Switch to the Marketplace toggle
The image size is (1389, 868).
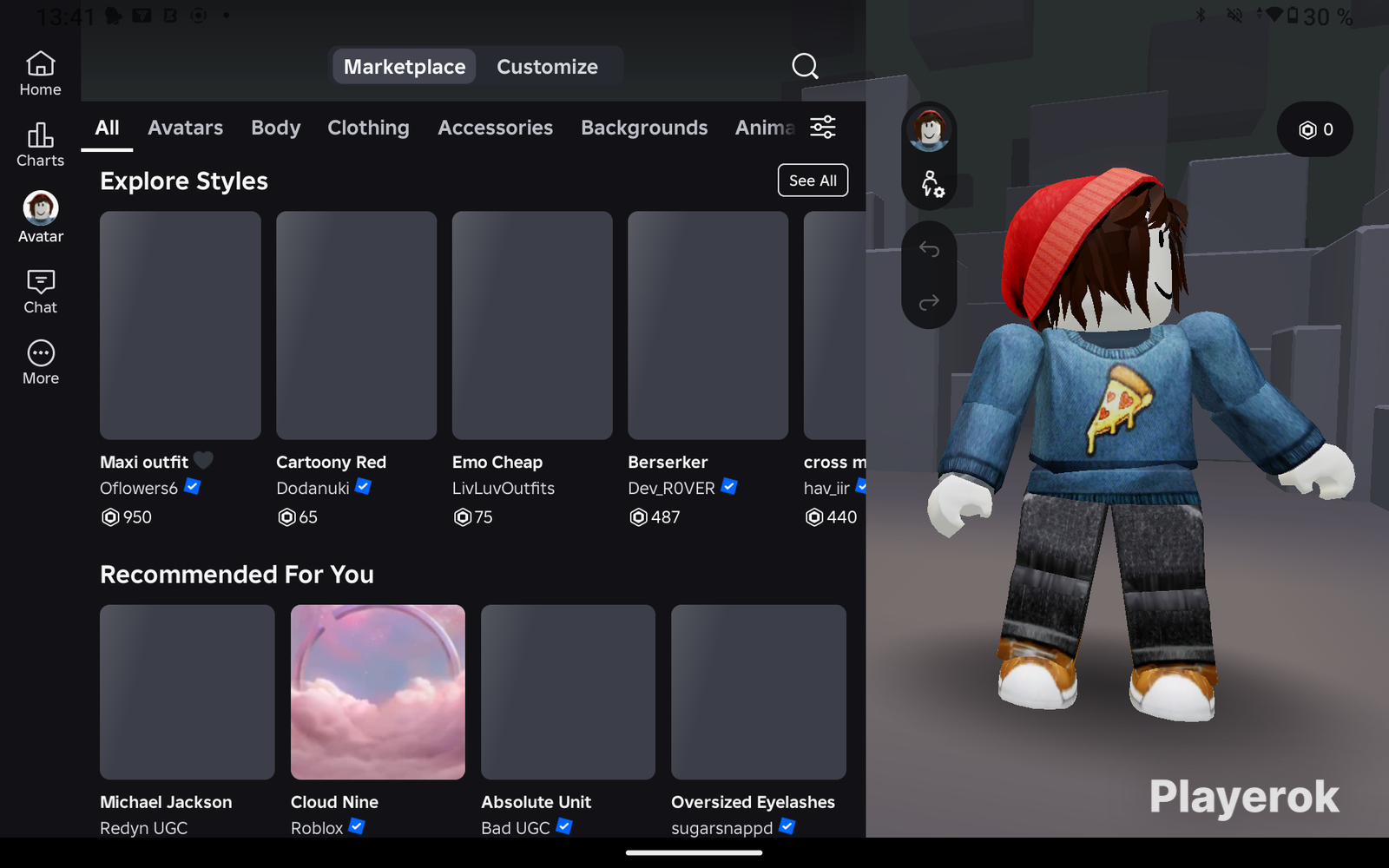click(405, 67)
